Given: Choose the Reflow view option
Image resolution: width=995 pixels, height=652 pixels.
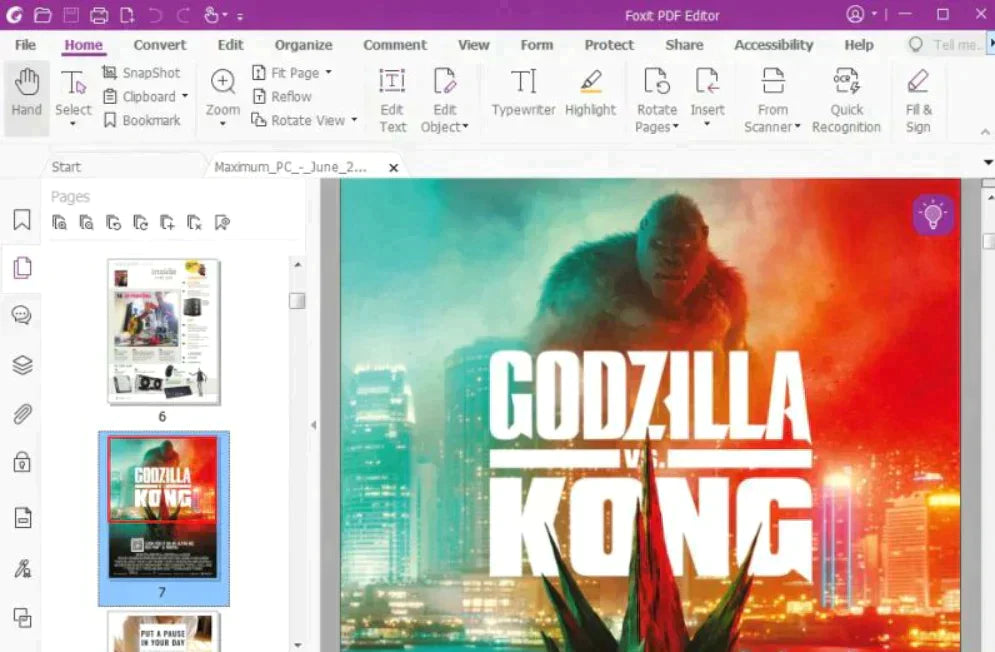Looking at the screenshot, I should [x=282, y=96].
